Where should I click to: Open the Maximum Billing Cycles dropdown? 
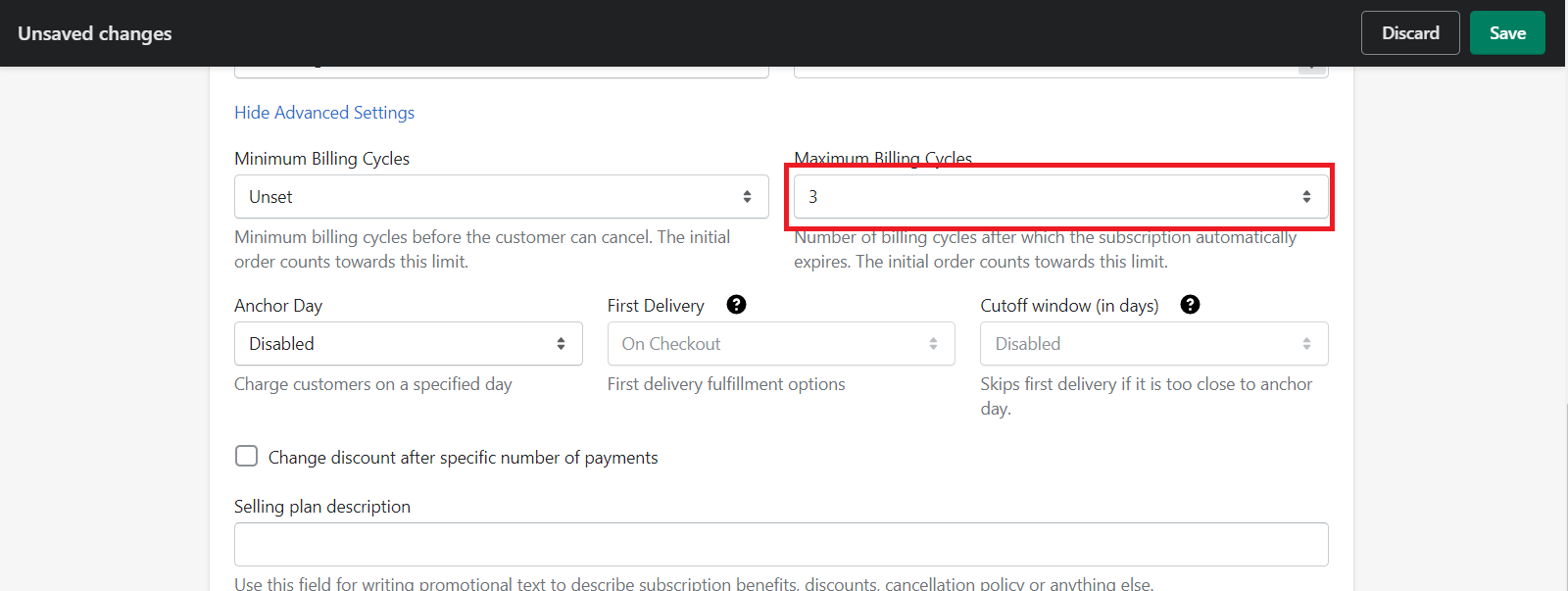[1061, 197]
